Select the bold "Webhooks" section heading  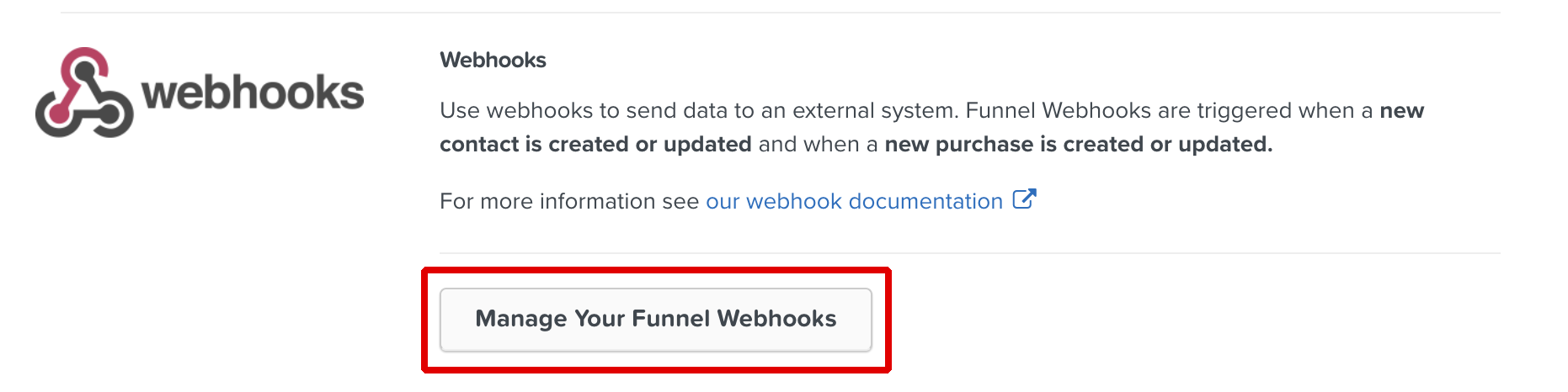tap(493, 61)
